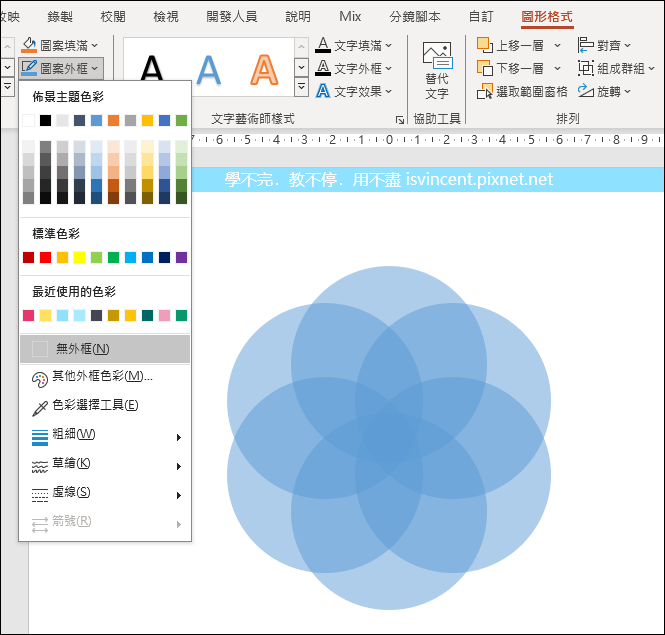Screen dimensions: 665x635
Task: Switch to the 分鏡腳本 tab
Action: click(415, 17)
